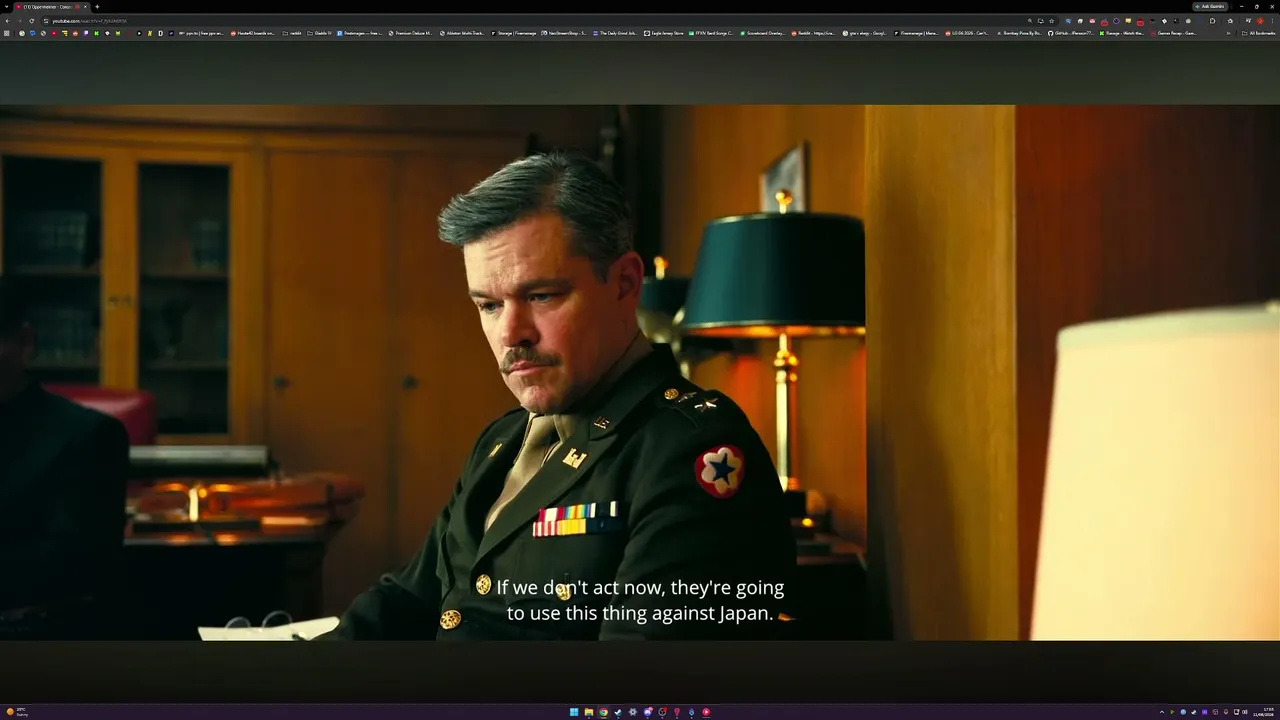Viewport: 1280px width, 720px height.
Task: Switch to the Oppenheimer YouTube tab
Action: pos(50,7)
